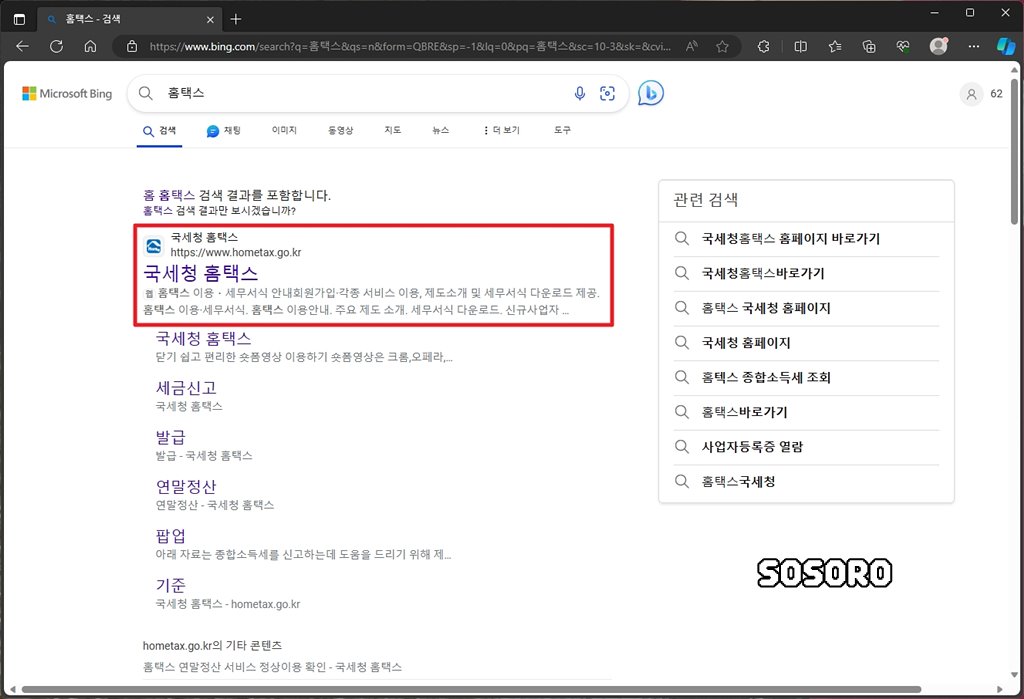
Task: Switch to the 뉴스 tab
Action: pyautogui.click(x=441, y=131)
